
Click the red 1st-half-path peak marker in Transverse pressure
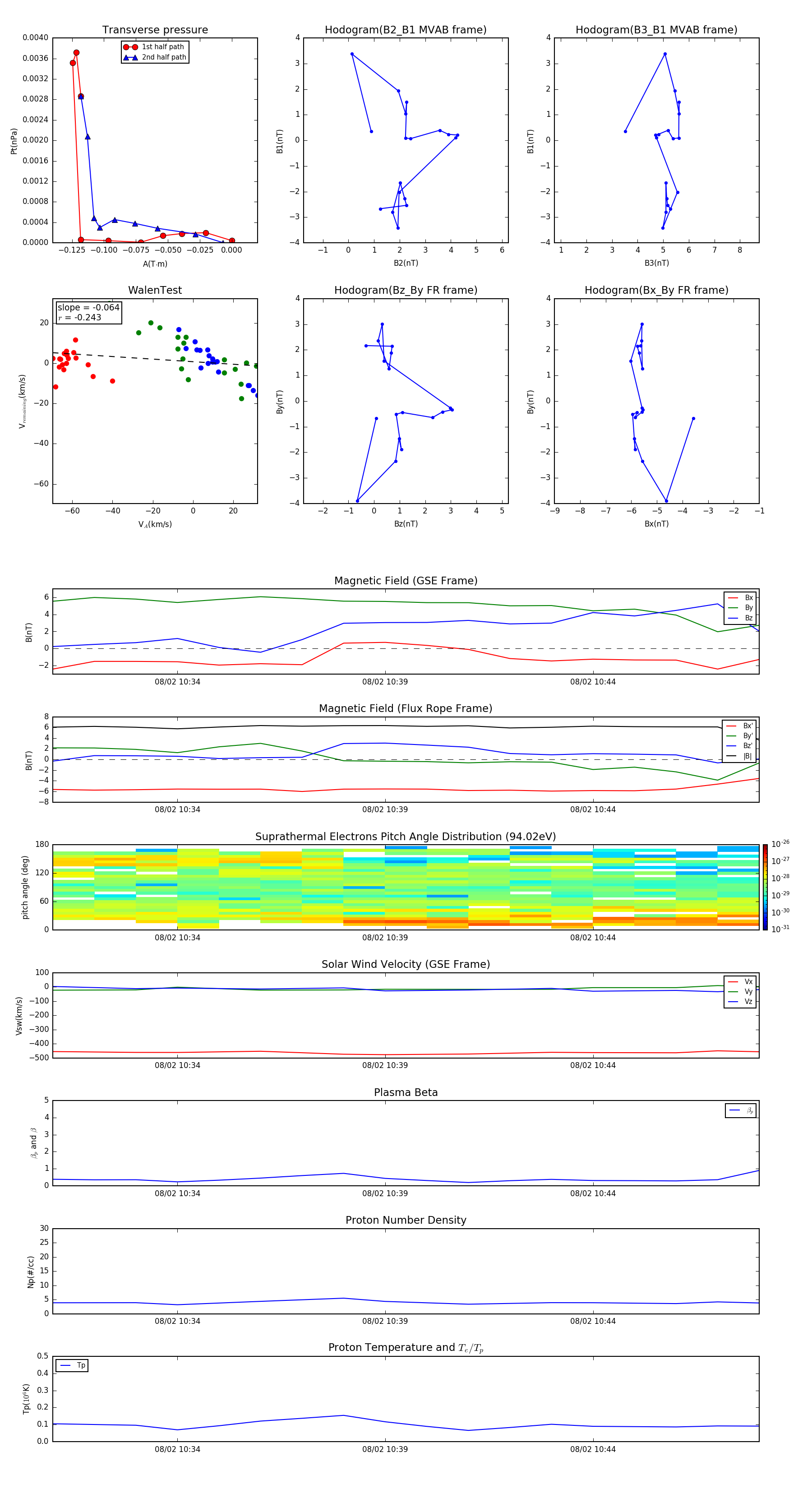76,53
